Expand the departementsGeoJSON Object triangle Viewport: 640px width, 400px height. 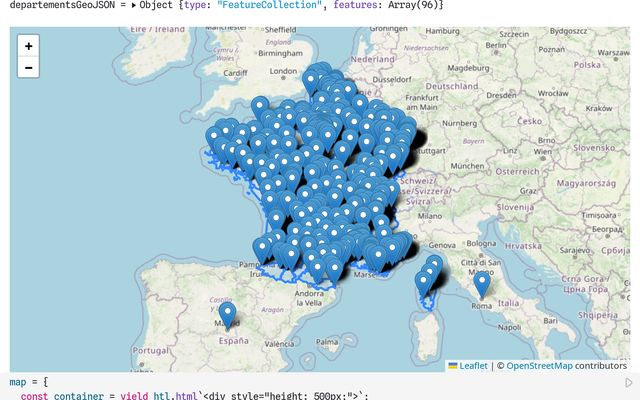pos(135,6)
